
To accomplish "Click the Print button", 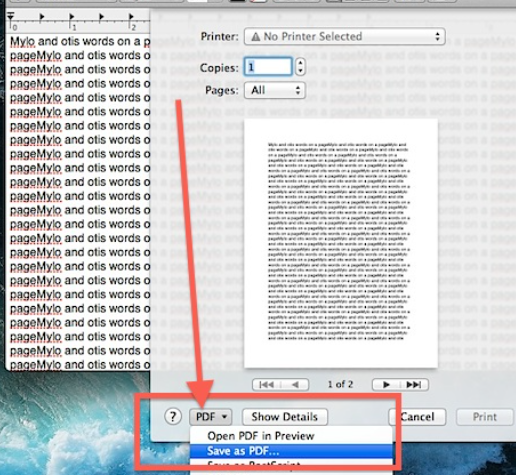I will pos(485,417).
